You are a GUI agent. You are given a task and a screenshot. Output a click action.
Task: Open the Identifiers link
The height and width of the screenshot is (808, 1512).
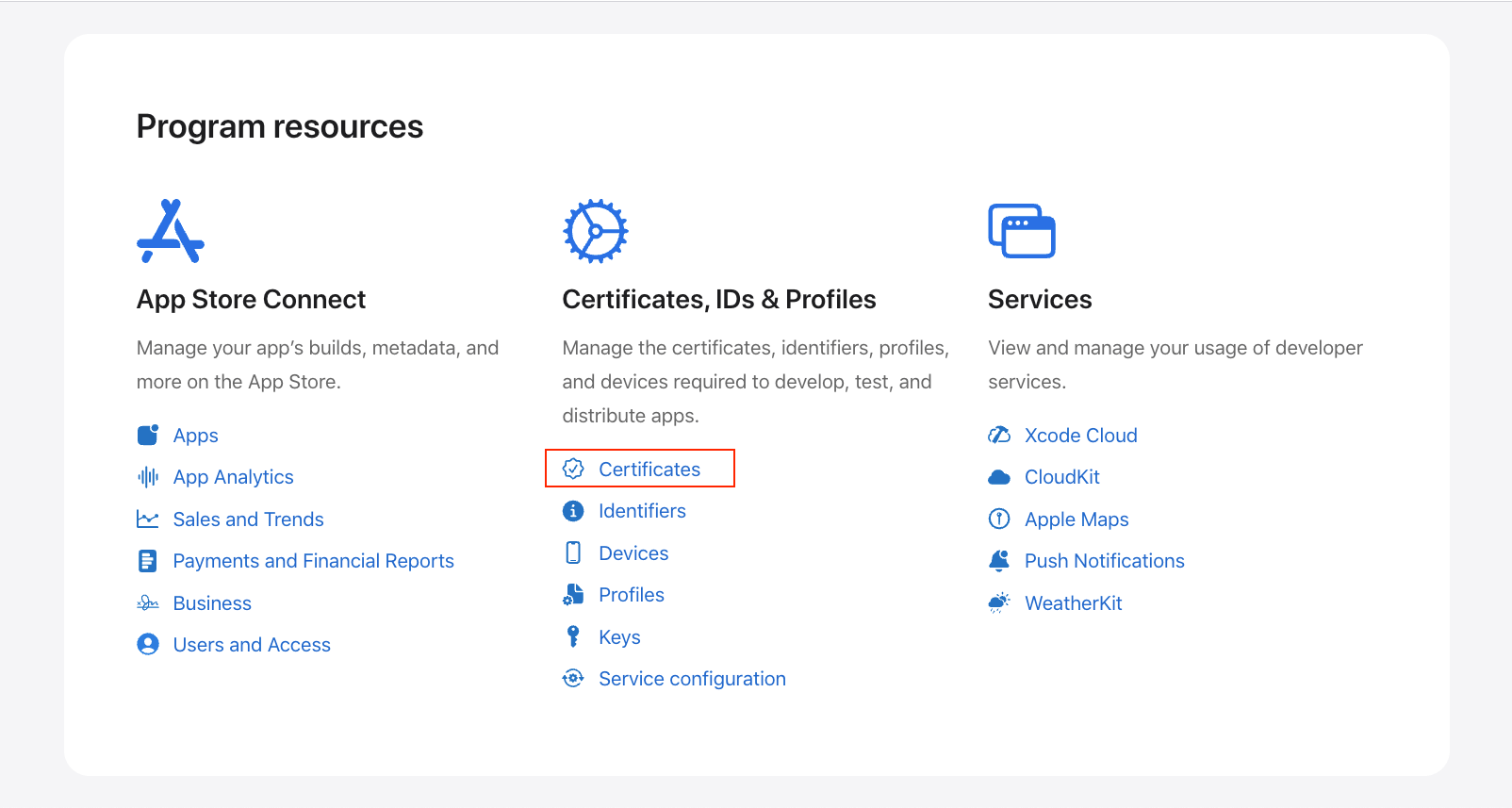pyautogui.click(x=643, y=511)
